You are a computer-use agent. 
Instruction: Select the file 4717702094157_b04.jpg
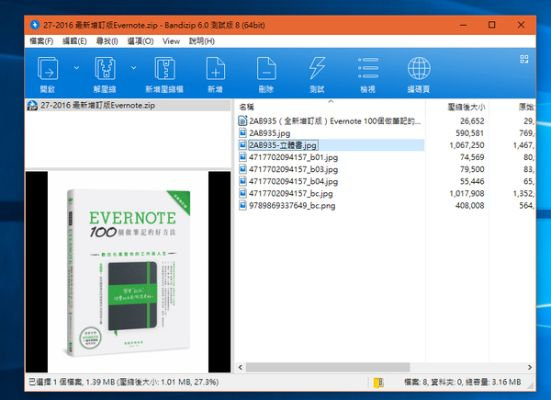pyautogui.click(x=293, y=181)
